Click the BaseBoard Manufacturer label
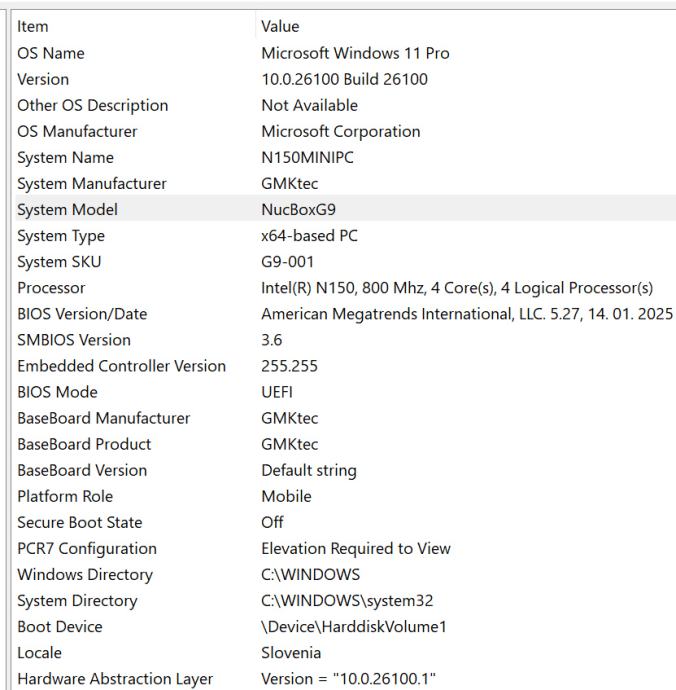Image resolution: width=676 pixels, height=690 pixels. pyautogui.click(x=104, y=418)
